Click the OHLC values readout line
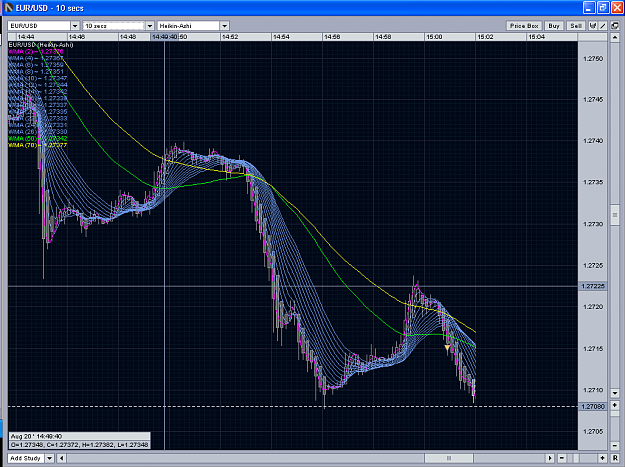The image size is (625, 467). (79, 445)
